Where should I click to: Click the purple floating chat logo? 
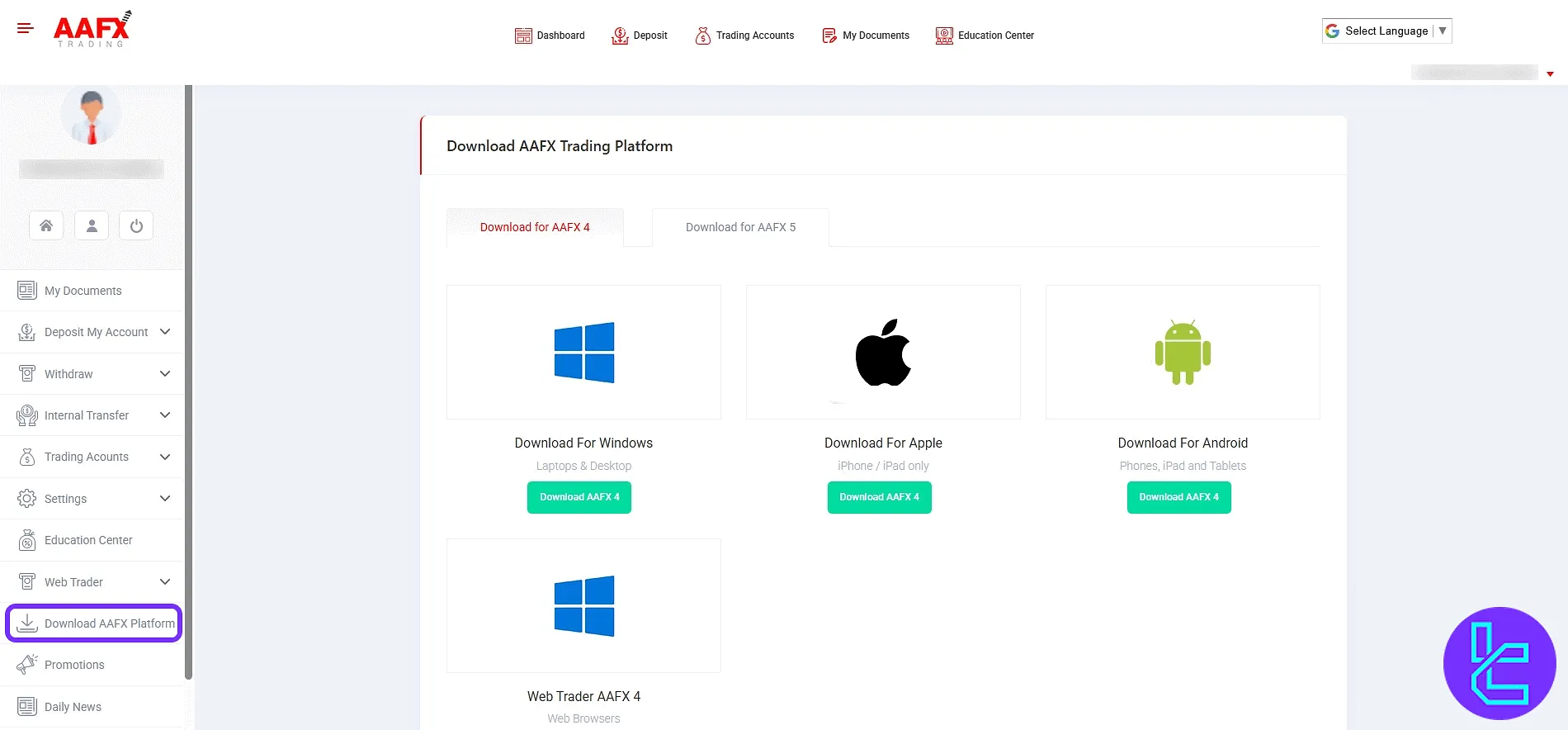(1500, 663)
